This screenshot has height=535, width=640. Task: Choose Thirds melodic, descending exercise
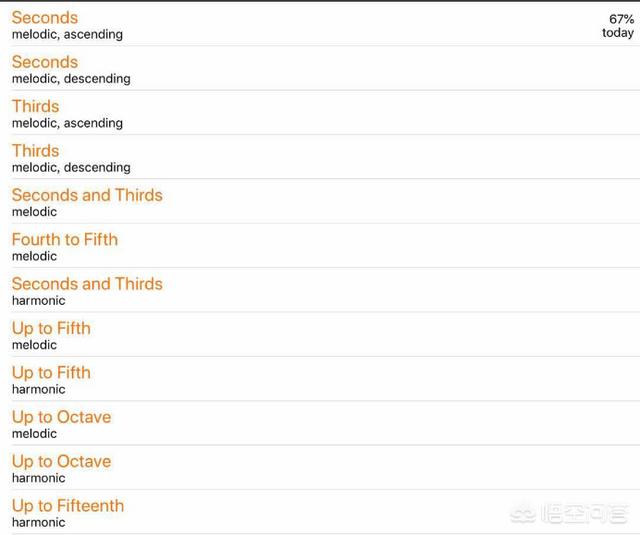click(36, 151)
